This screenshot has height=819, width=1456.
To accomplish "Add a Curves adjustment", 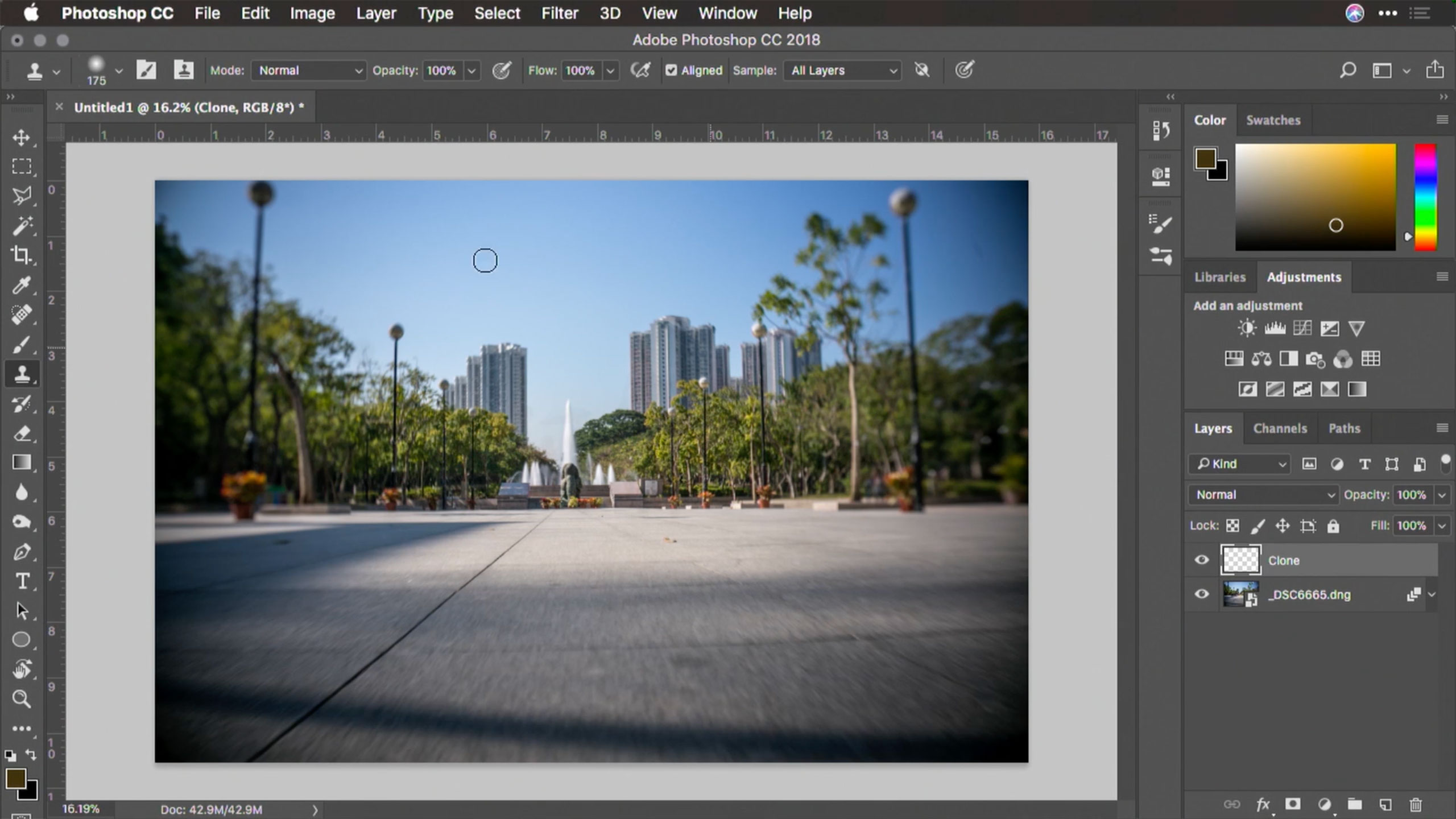I will coord(1302,328).
